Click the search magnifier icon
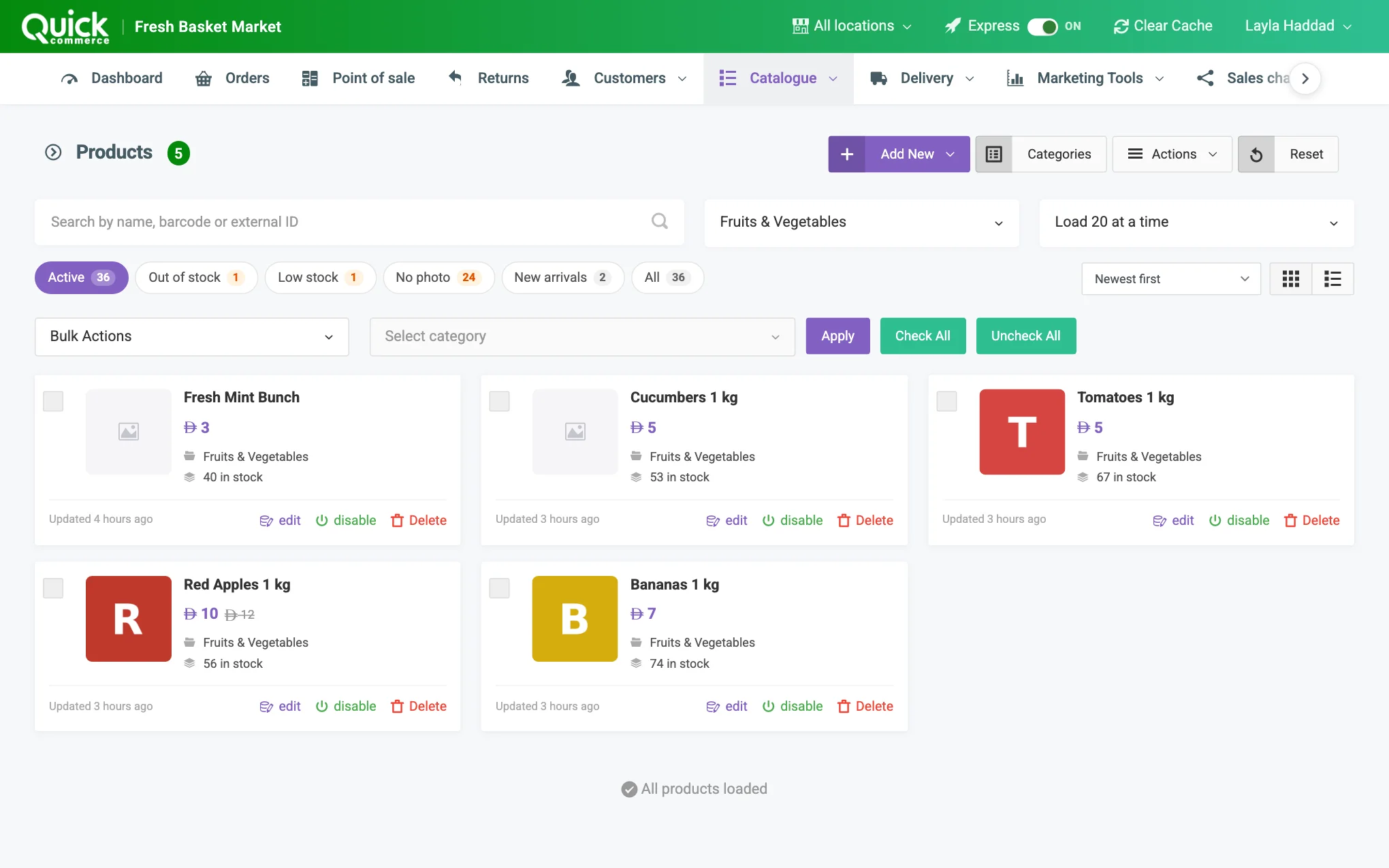 pyautogui.click(x=659, y=221)
